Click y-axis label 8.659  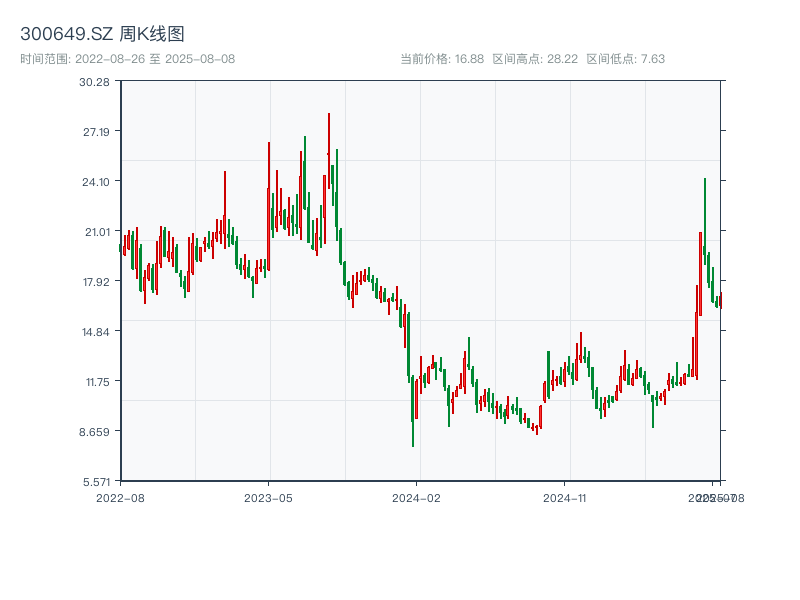(x=94, y=432)
